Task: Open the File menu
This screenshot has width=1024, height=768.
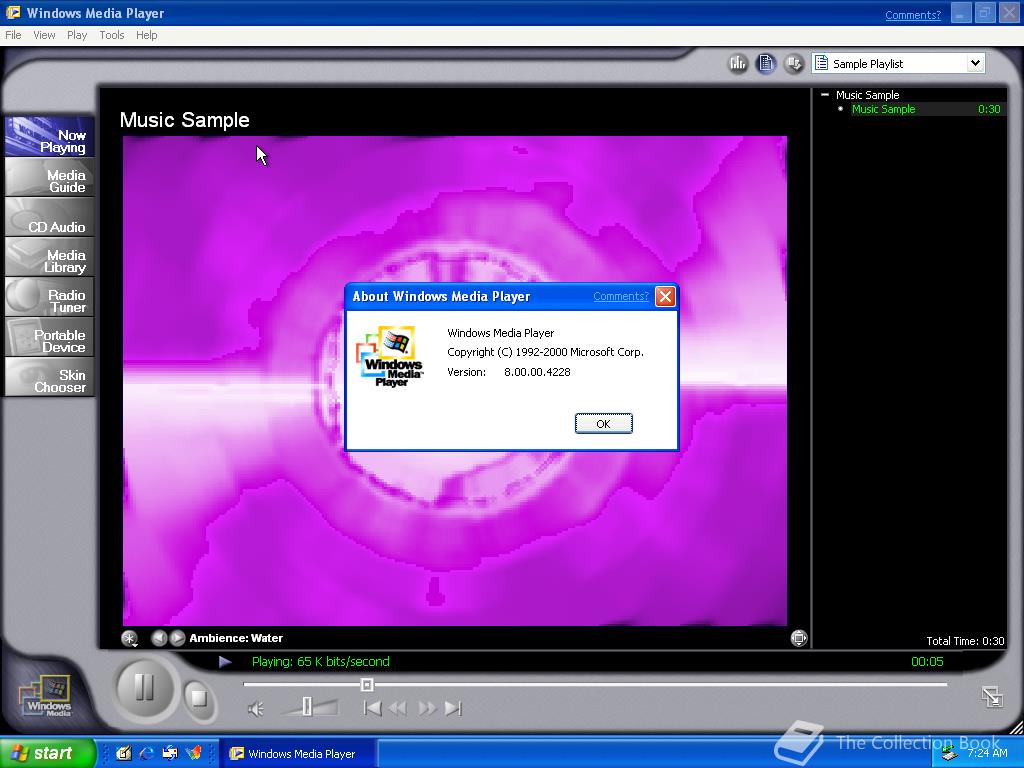Action: (13, 35)
